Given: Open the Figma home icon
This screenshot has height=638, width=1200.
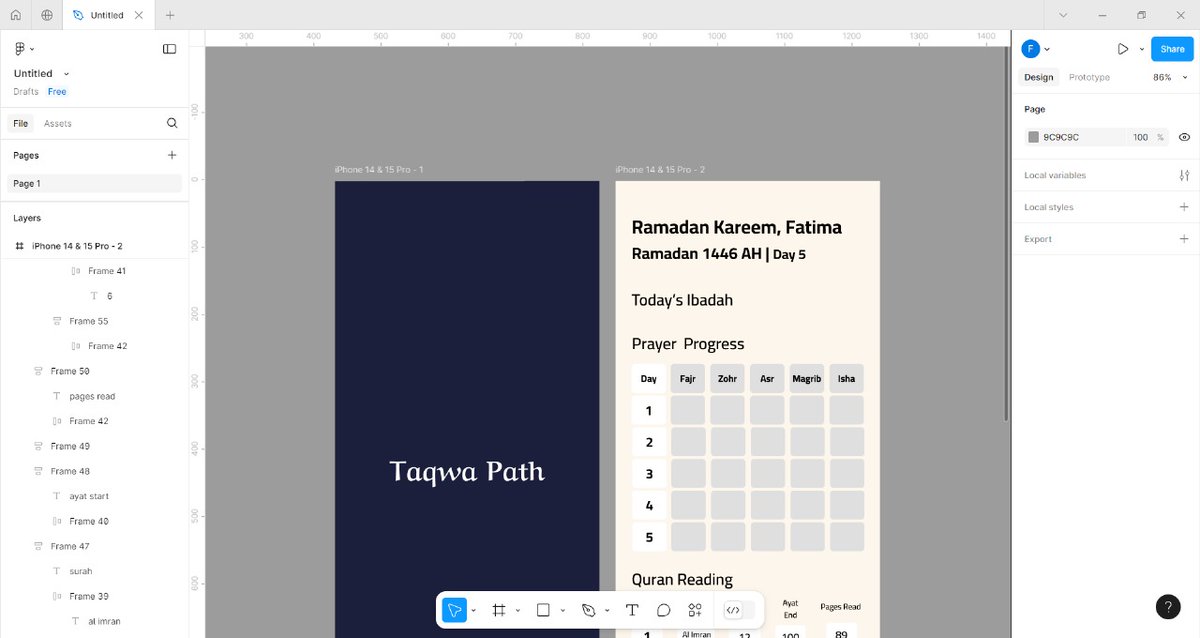Looking at the screenshot, I should click(15, 15).
